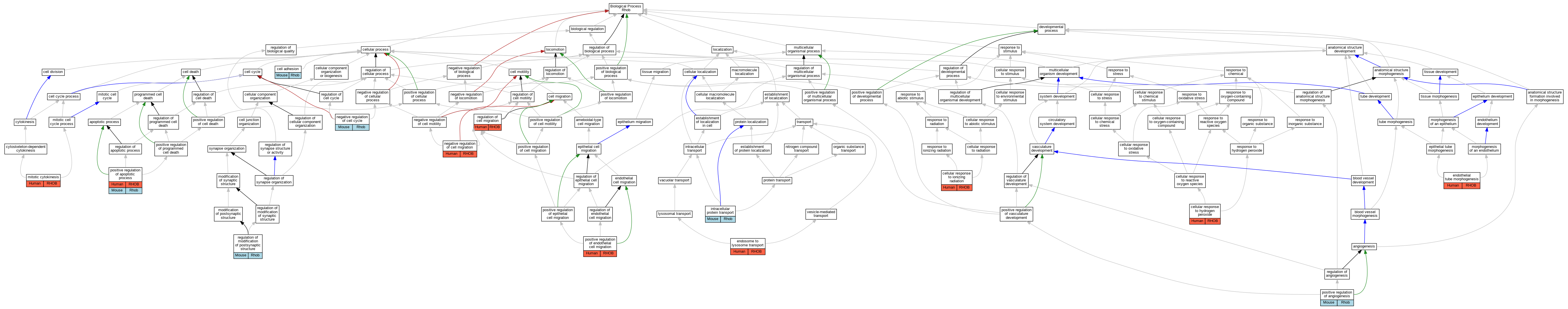Viewport: 1568px width, 309px height.
Task: Select the 'macromolecule localization' node
Action: pos(744,72)
